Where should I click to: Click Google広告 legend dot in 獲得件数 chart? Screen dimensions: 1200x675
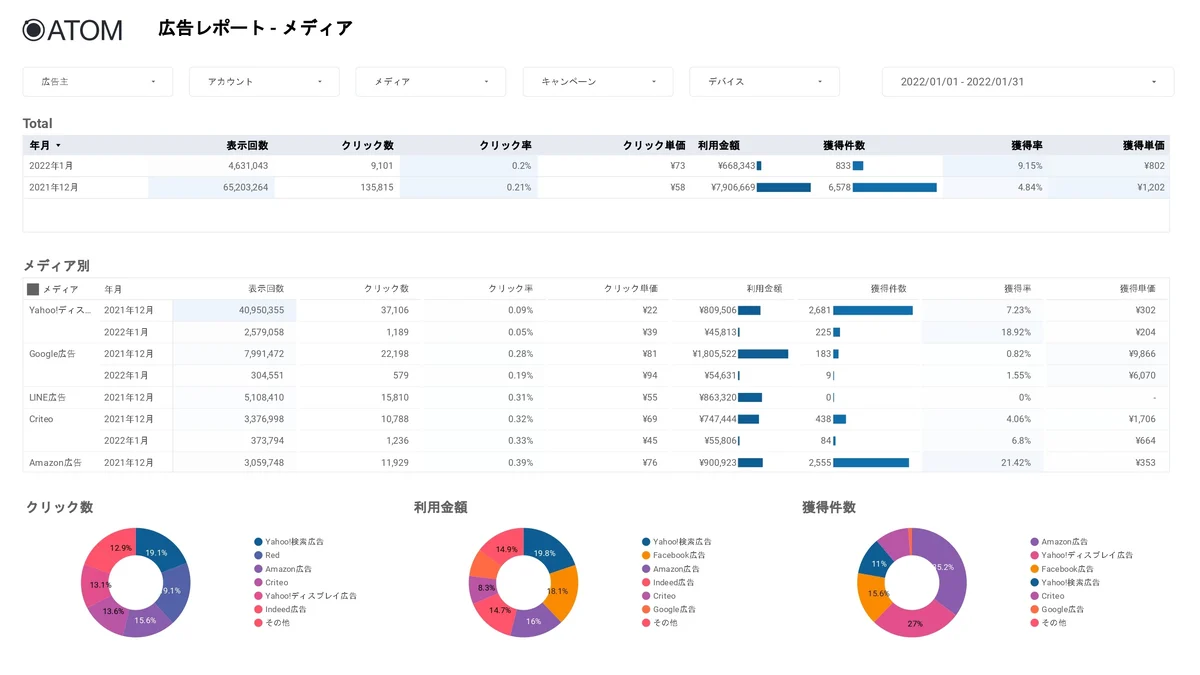pyautogui.click(x=1034, y=609)
